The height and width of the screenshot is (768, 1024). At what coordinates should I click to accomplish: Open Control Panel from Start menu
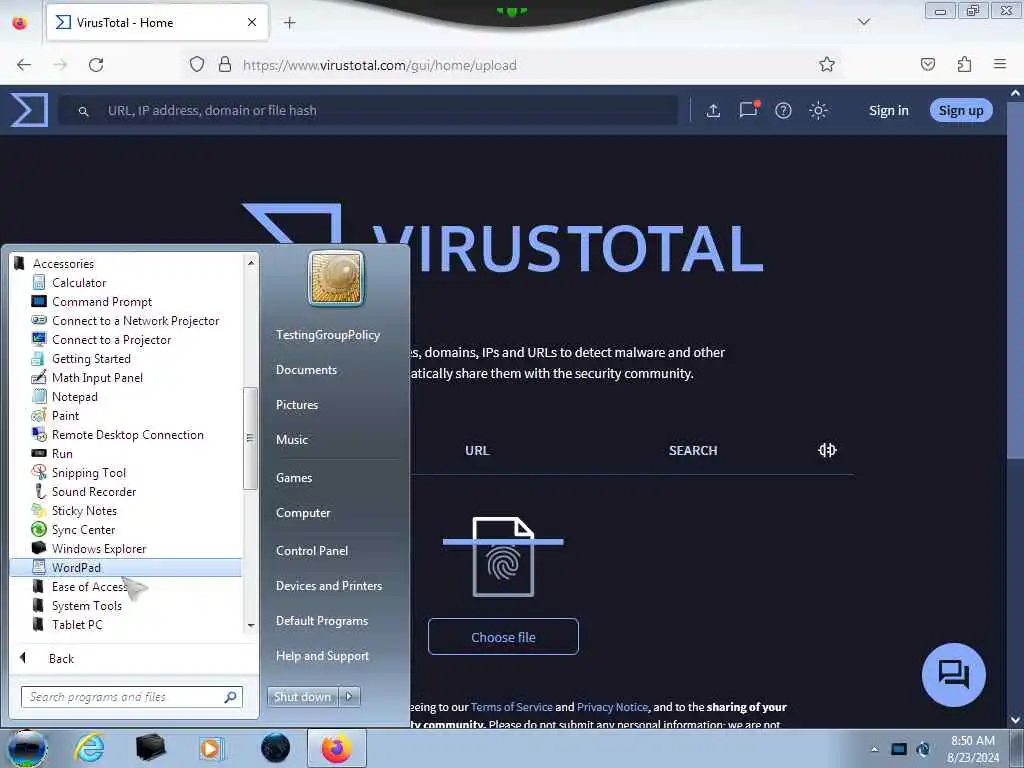coord(312,551)
